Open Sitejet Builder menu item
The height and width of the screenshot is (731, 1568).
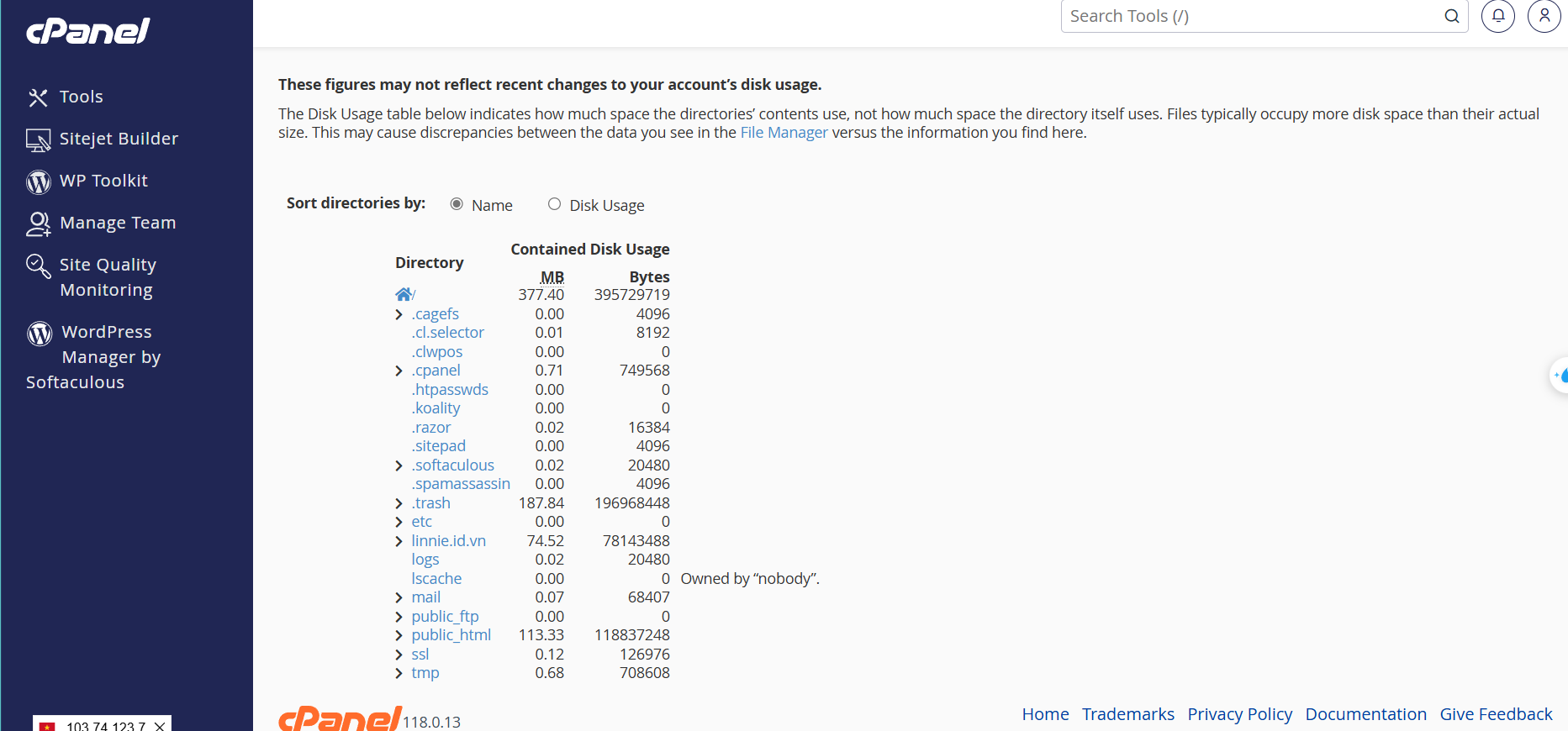pos(119,139)
